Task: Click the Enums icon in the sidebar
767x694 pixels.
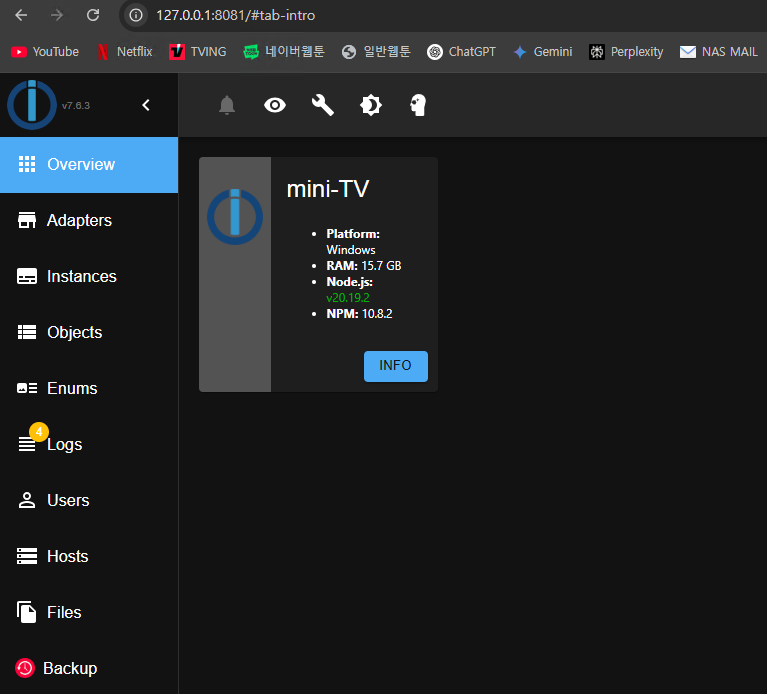Action: coord(27,389)
